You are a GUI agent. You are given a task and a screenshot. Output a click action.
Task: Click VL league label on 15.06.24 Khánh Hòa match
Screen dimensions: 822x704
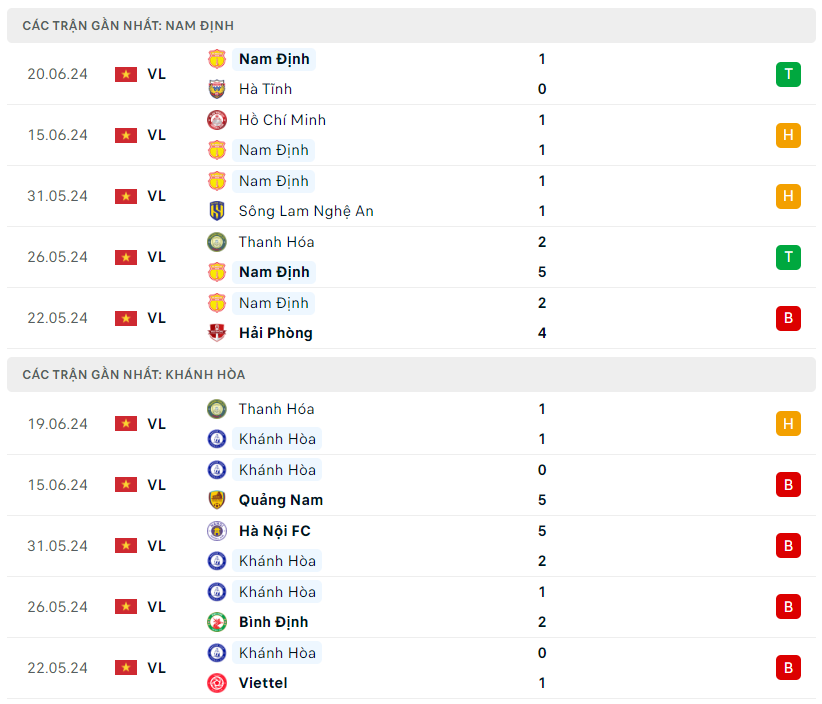157,485
